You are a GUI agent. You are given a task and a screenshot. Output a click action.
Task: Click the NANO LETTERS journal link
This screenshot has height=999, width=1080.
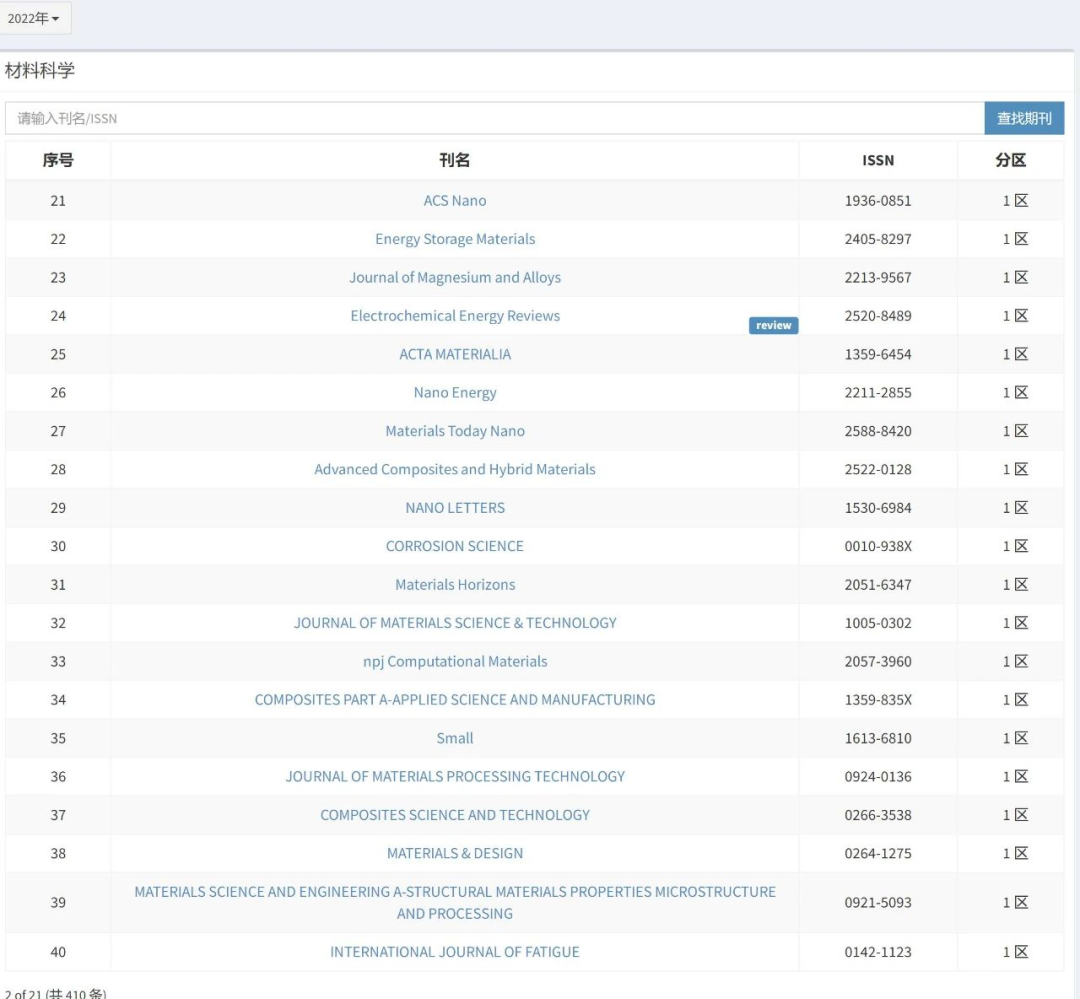454,508
